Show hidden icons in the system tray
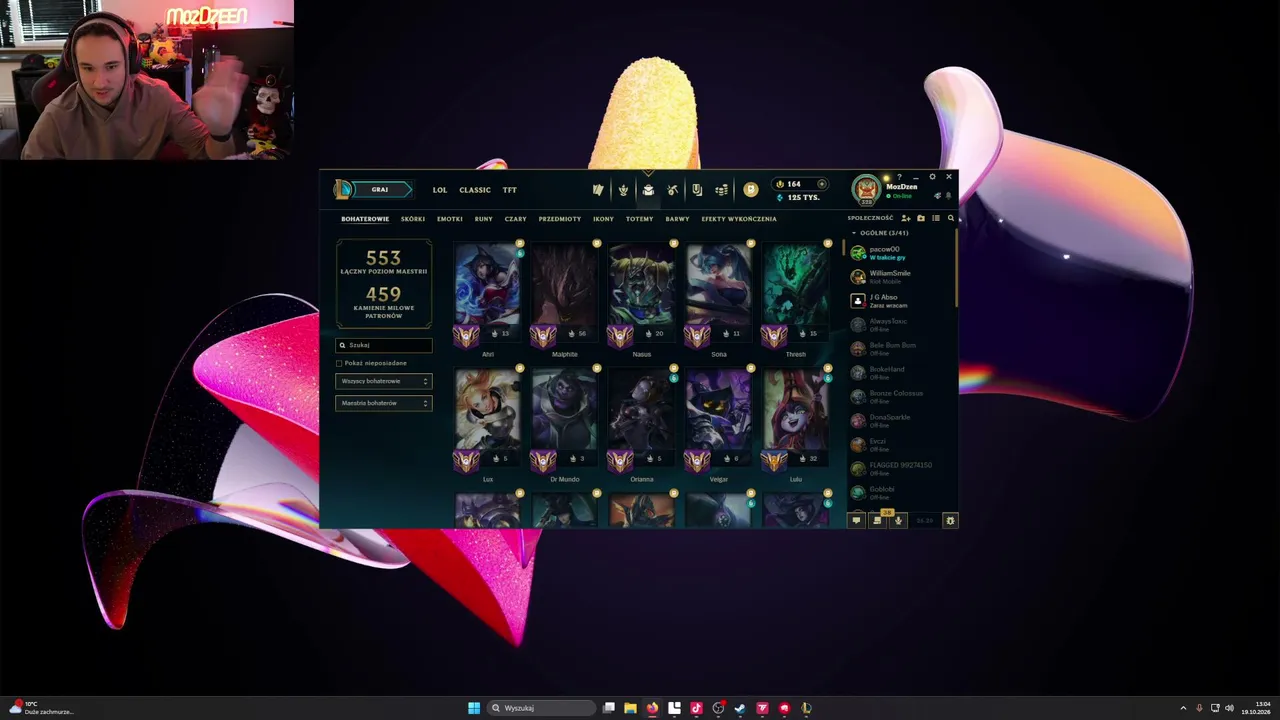 click(1183, 708)
